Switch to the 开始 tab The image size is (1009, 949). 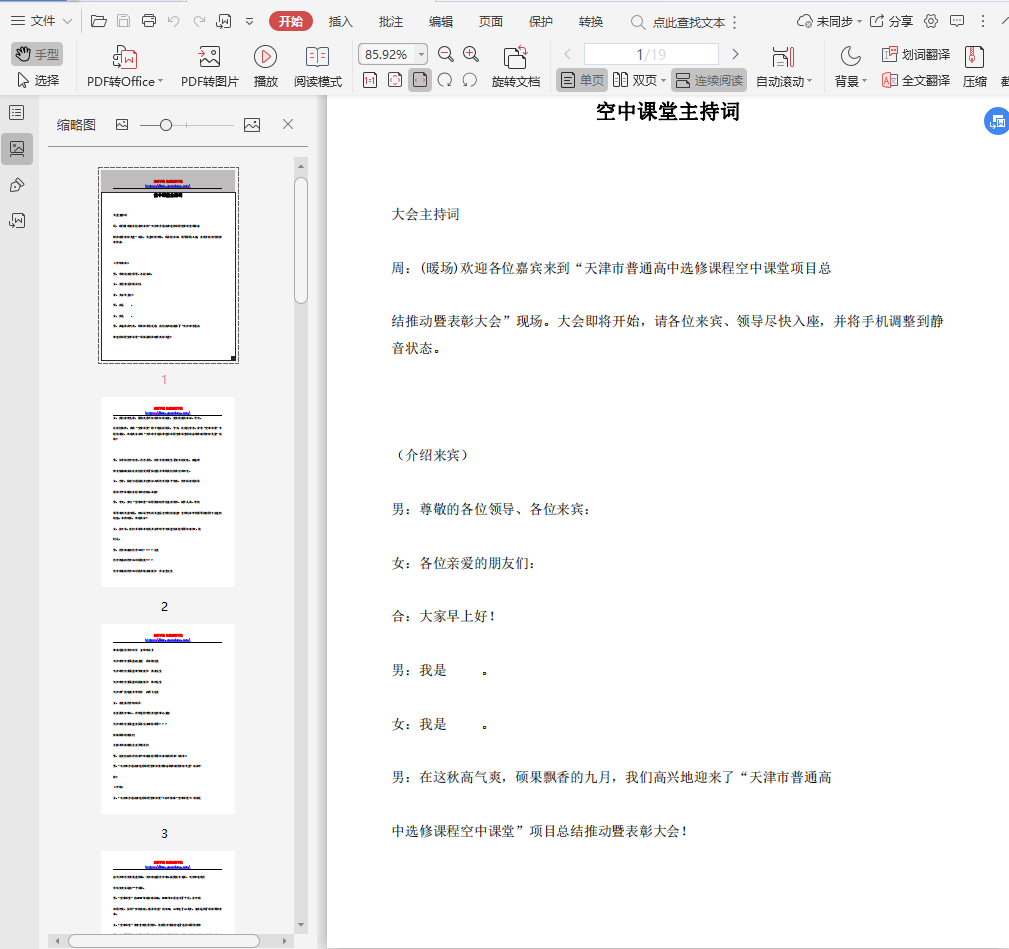[x=291, y=21]
